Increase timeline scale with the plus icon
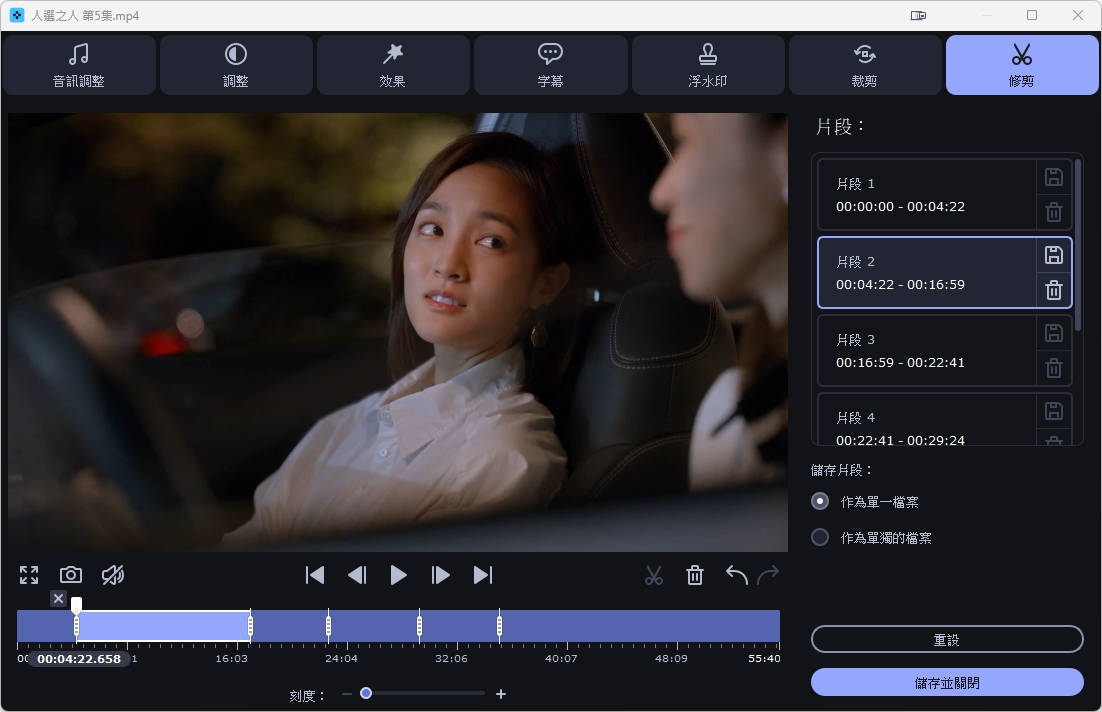The height and width of the screenshot is (712, 1102). [500, 694]
